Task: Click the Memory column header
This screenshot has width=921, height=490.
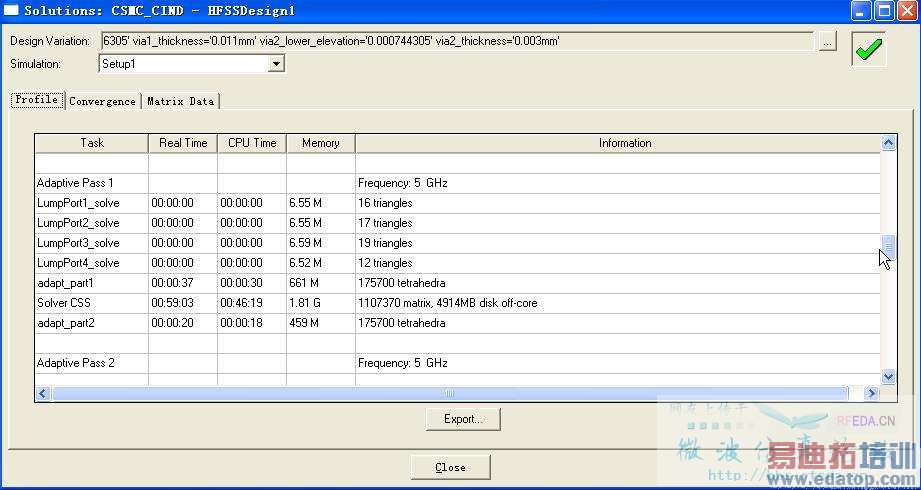Action: tap(321, 143)
